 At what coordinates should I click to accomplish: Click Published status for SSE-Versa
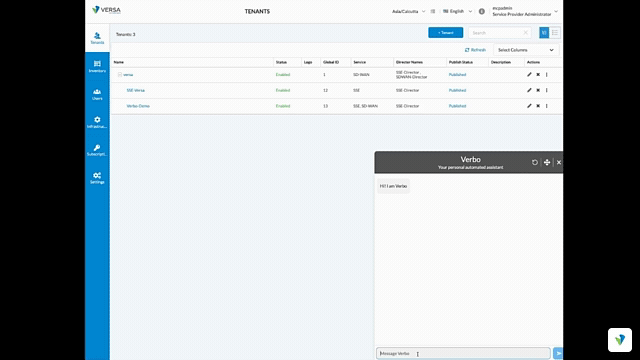pyautogui.click(x=457, y=90)
